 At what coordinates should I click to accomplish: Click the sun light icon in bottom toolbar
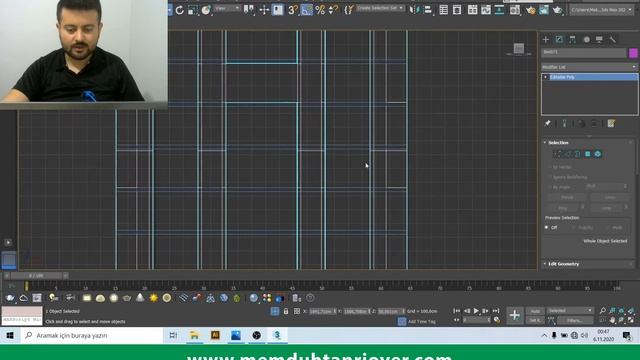153,298
